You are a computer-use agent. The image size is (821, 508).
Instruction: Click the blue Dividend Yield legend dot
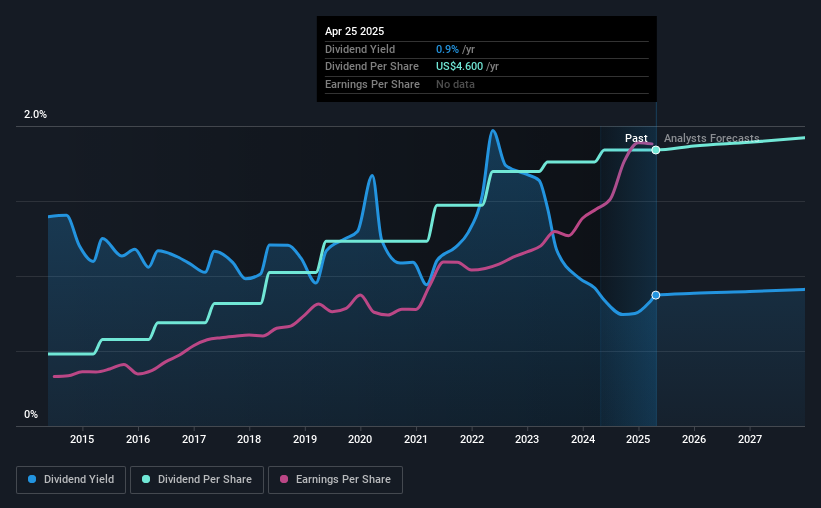click(x=32, y=479)
